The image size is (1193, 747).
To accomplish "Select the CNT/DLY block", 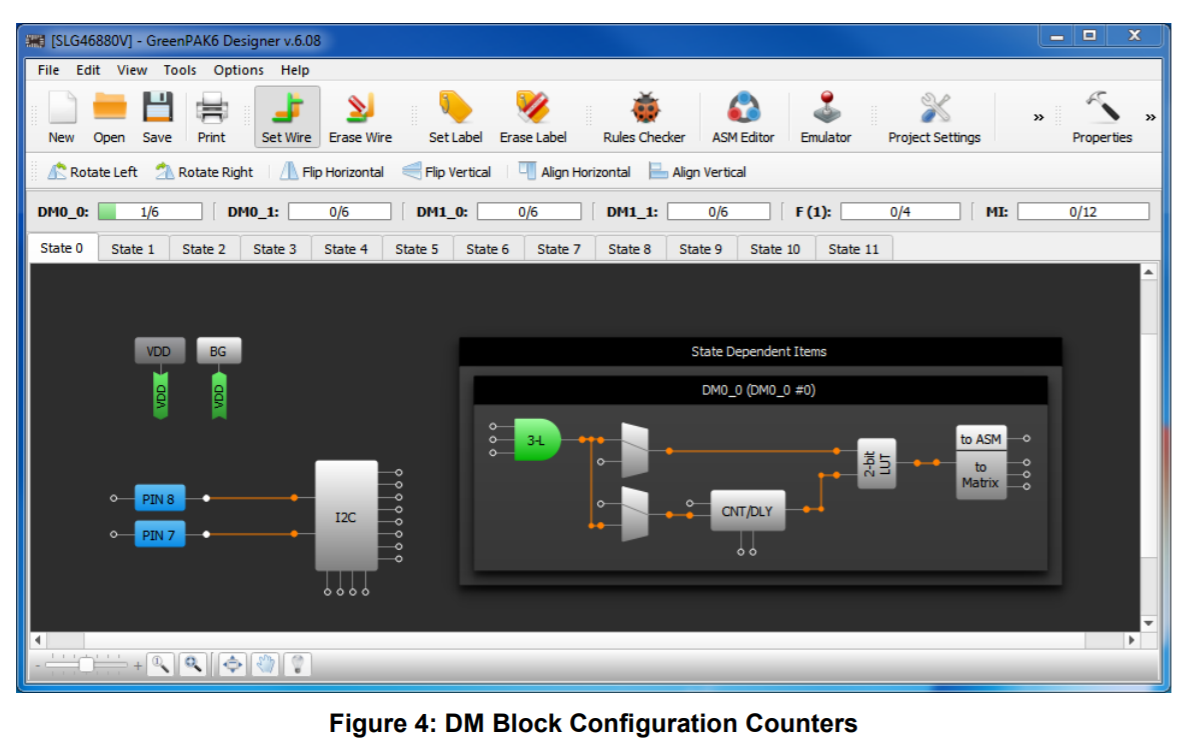I will 747,511.
